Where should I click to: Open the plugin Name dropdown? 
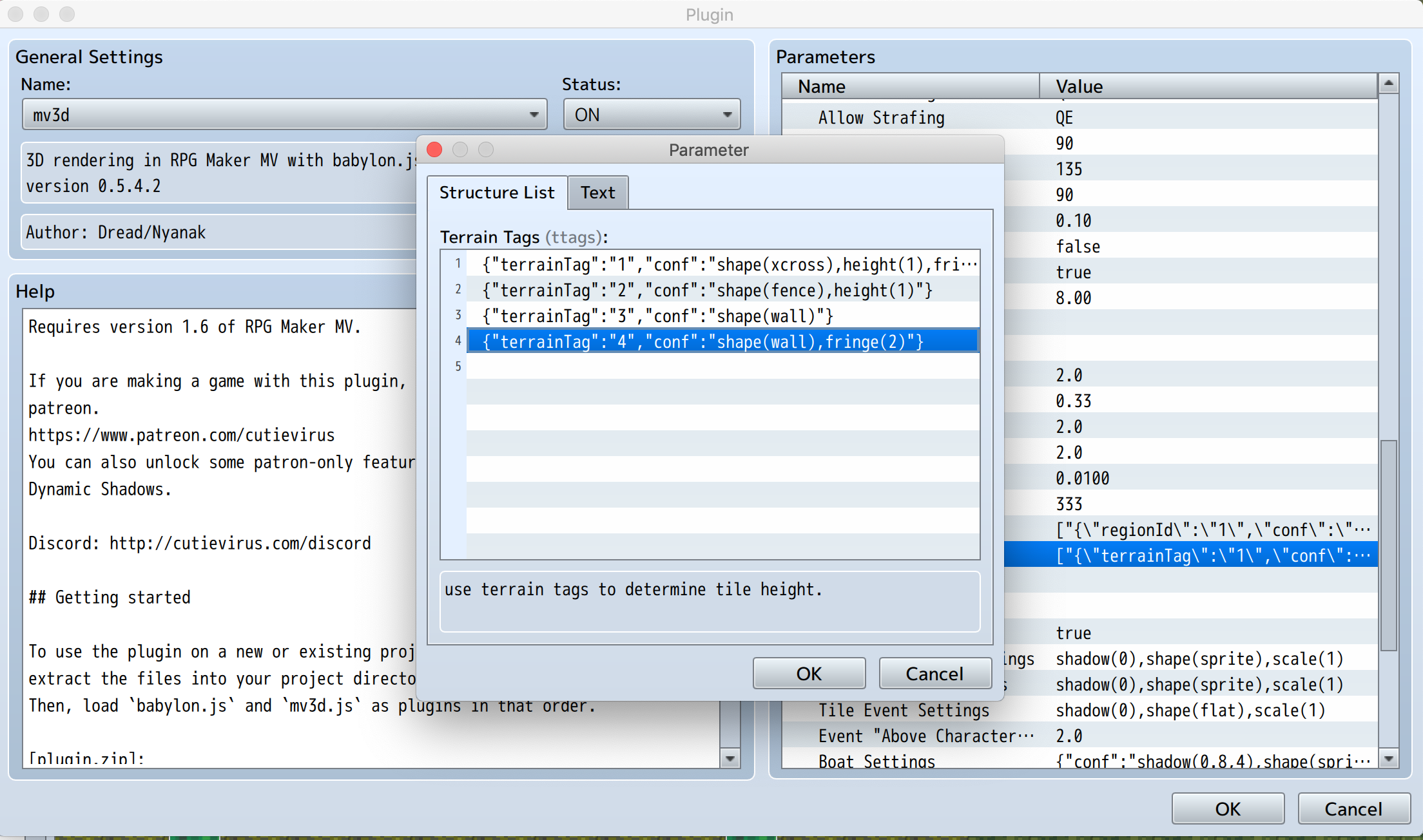coord(284,115)
